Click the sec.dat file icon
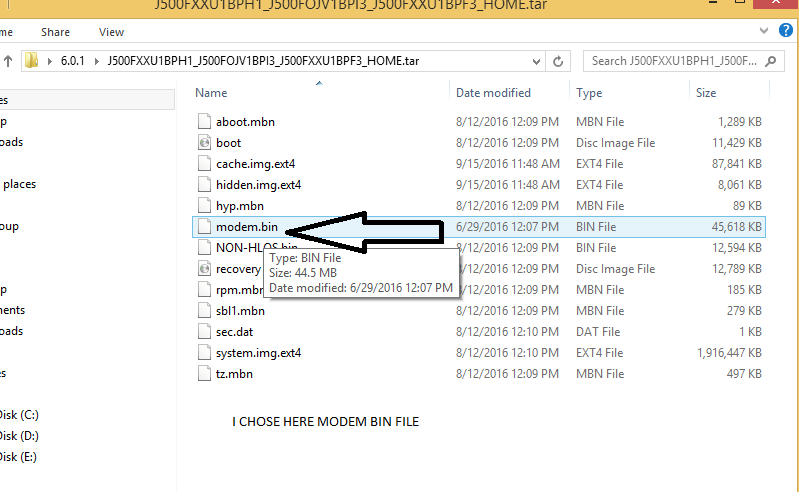 pyautogui.click(x=204, y=332)
